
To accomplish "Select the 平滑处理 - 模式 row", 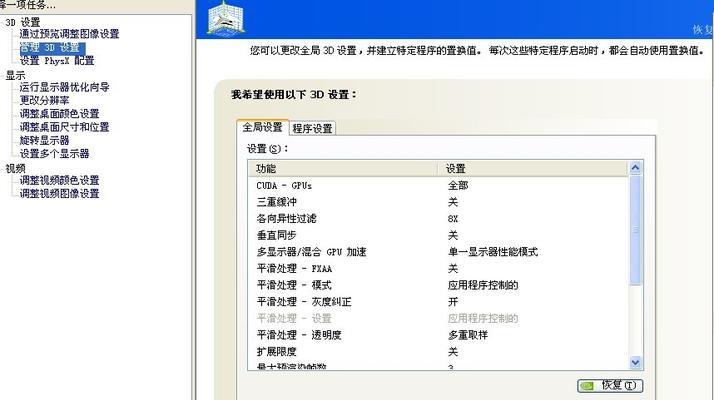I will pyautogui.click(x=438, y=285).
